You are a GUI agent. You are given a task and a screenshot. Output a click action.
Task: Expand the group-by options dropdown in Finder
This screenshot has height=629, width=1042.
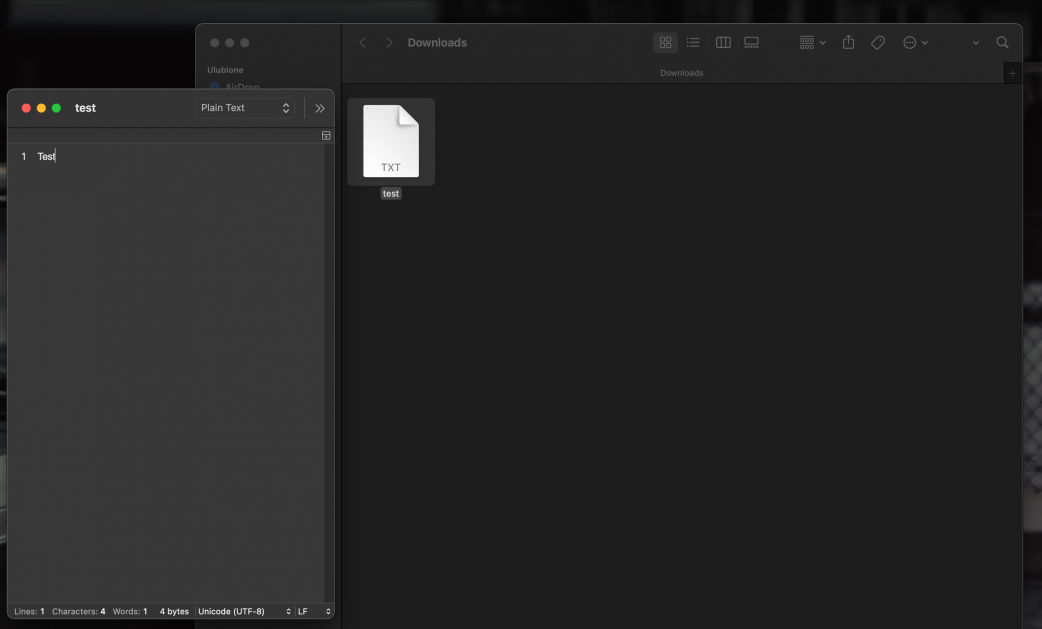(x=812, y=43)
